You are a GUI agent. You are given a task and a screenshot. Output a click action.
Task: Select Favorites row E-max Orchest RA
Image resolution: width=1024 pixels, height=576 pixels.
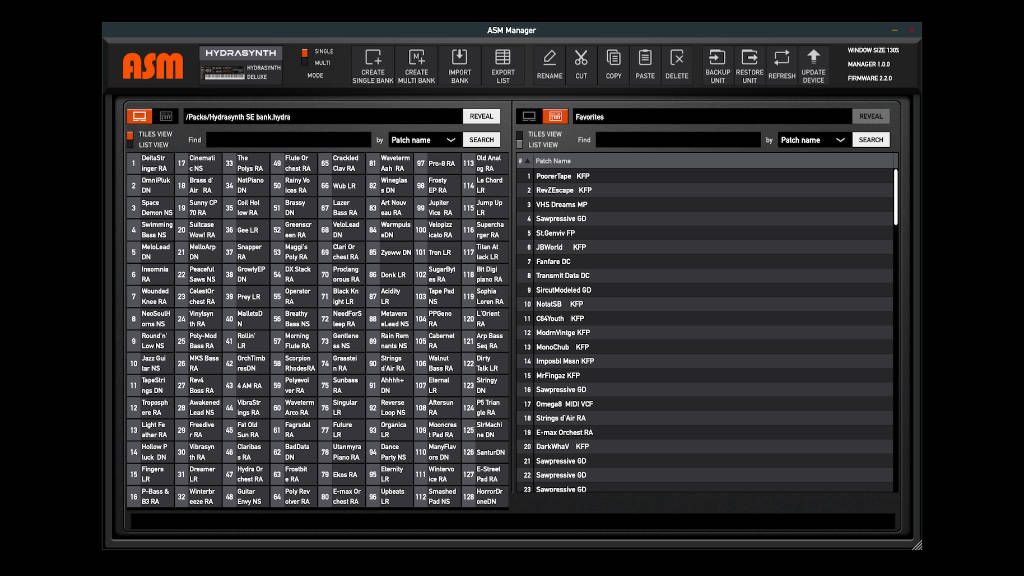pos(704,432)
